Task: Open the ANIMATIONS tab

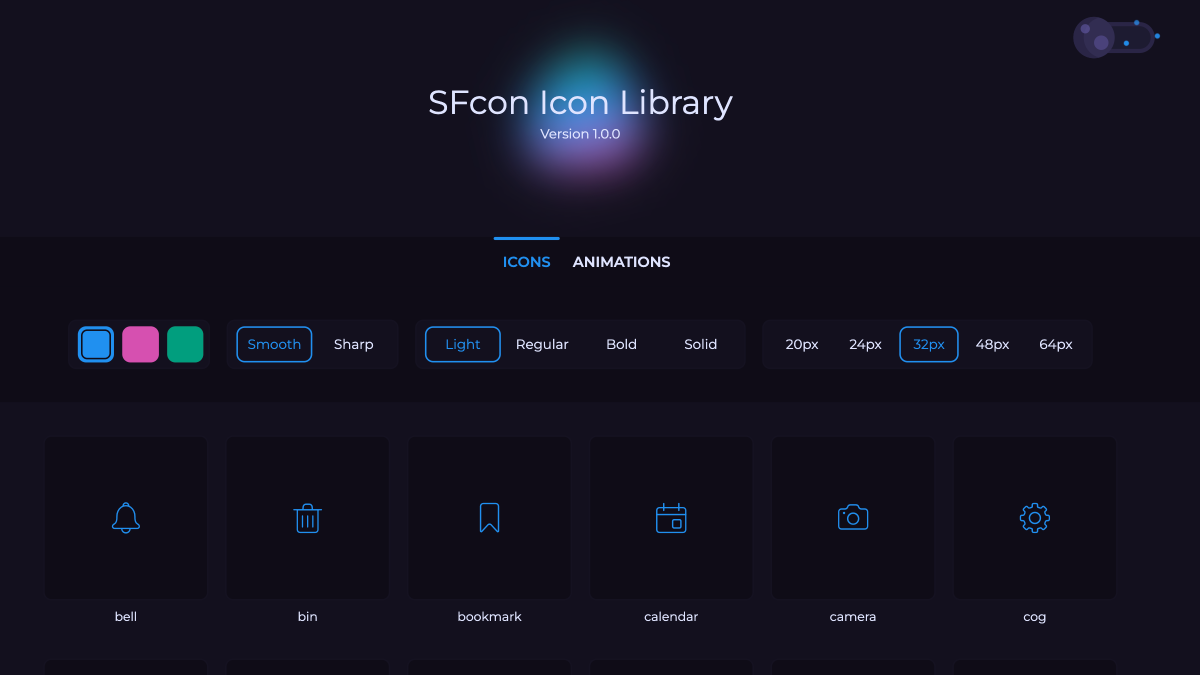Action: coord(622,262)
